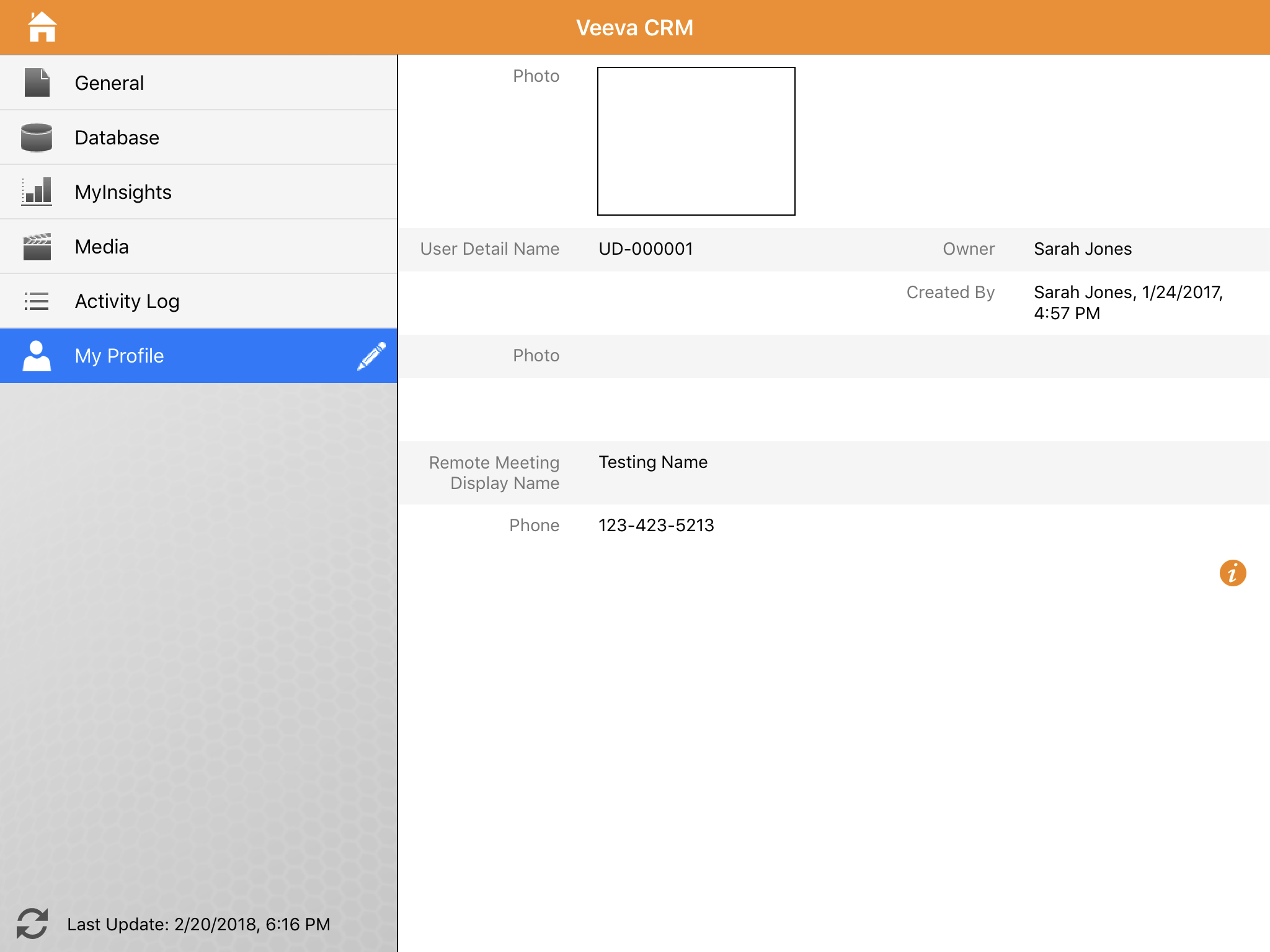Click the empty profile photo box
1270x952 pixels.
pyautogui.click(x=696, y=141)
